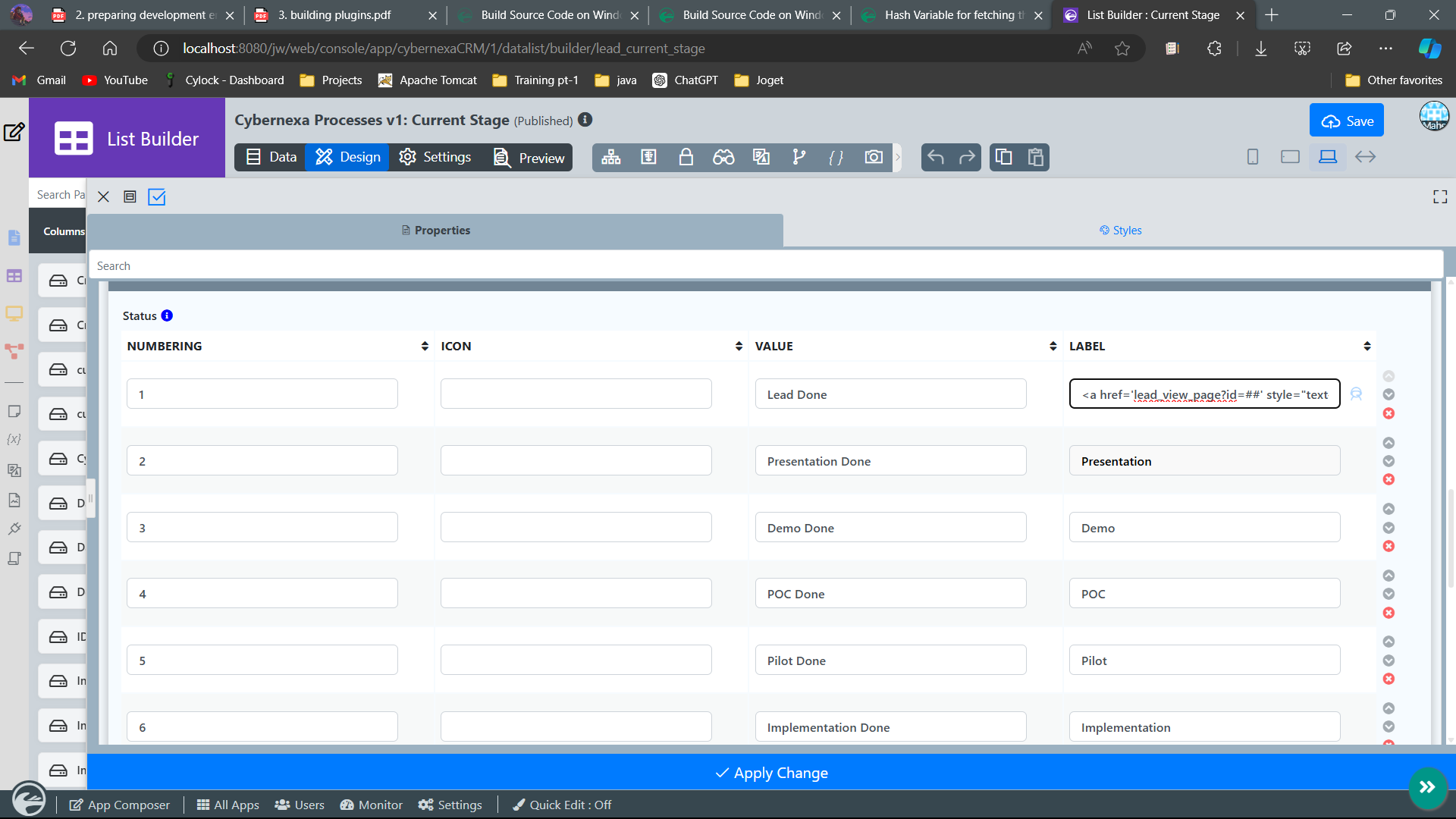This screenshot has height=819, width=1456.
Task: Click the paste clipboard icon
Action: tap(1035, 157)
